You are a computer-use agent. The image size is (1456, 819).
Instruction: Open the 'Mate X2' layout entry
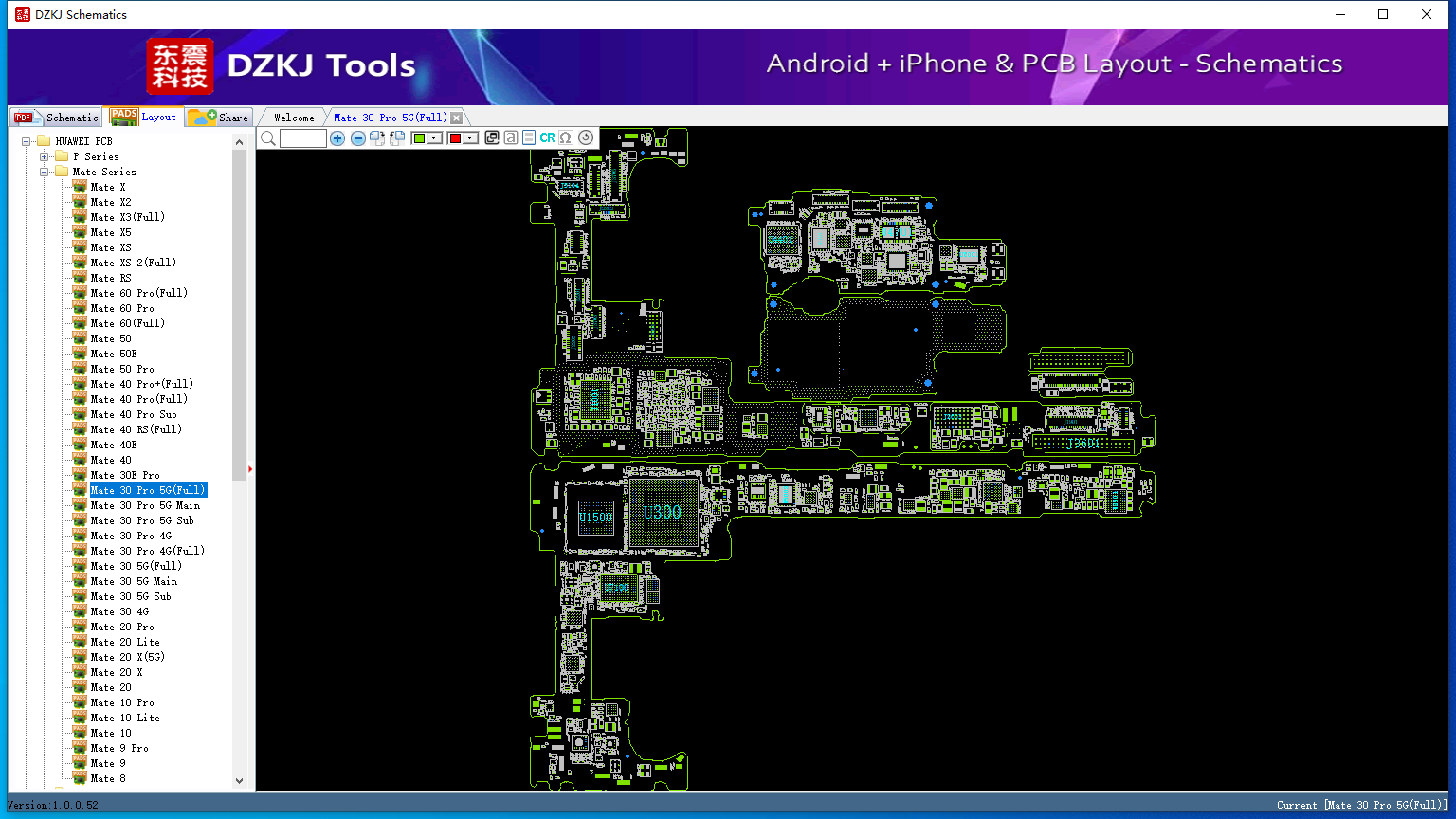(x=111, y=202)
